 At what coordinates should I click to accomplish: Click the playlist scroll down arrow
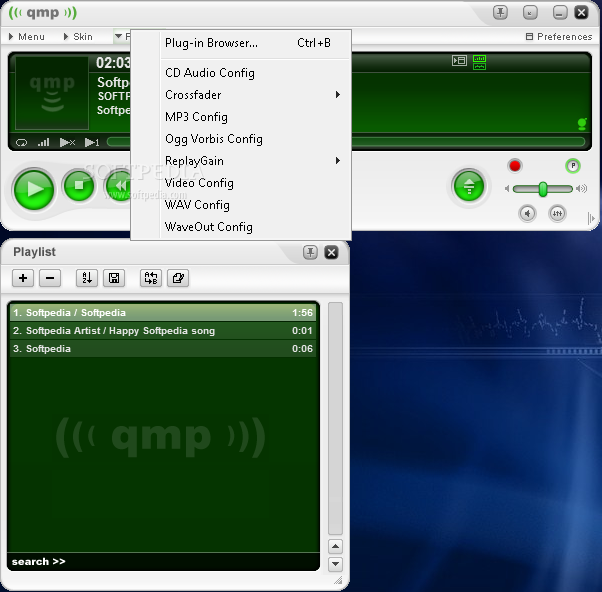pyautogui.click(x=336, y=564)
